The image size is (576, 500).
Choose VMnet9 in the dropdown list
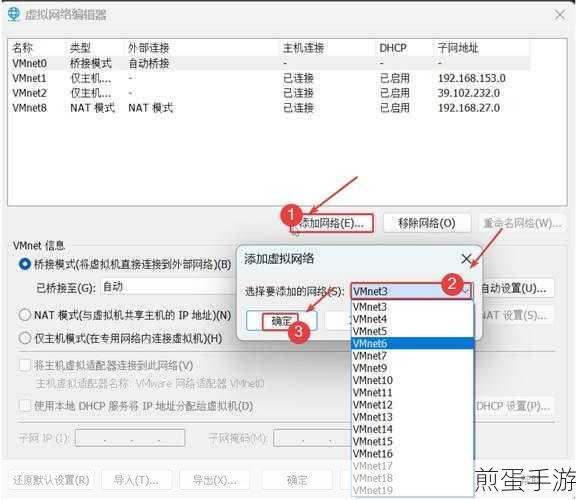click(412, 368)
